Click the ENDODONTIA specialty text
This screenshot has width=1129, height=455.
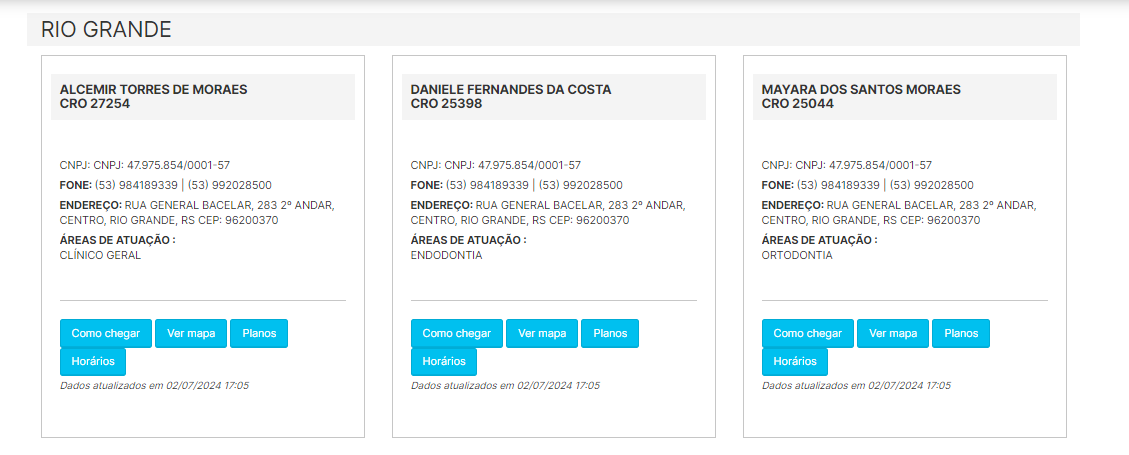[446, 255]
